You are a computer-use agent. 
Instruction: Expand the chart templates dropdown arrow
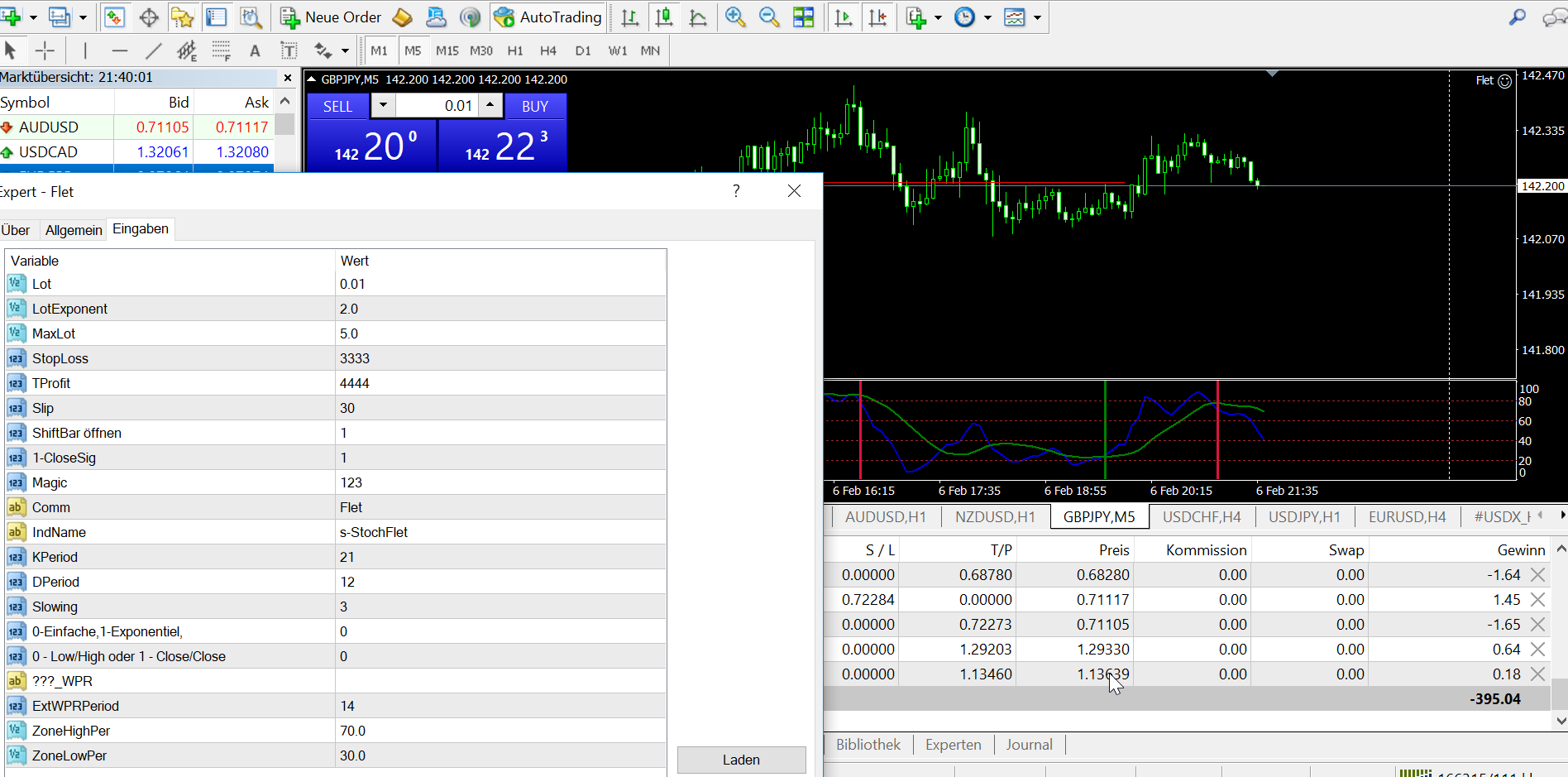click(1037, 17)
